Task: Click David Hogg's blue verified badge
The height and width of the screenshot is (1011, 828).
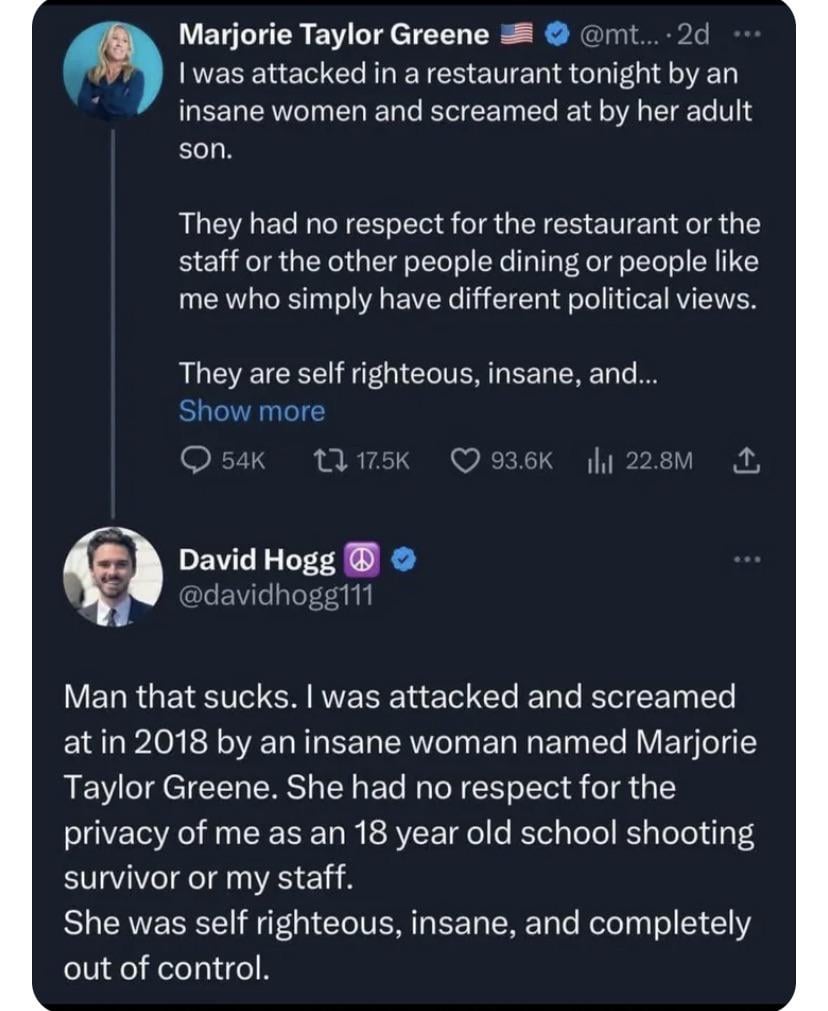Action: (x=403, y=561)
